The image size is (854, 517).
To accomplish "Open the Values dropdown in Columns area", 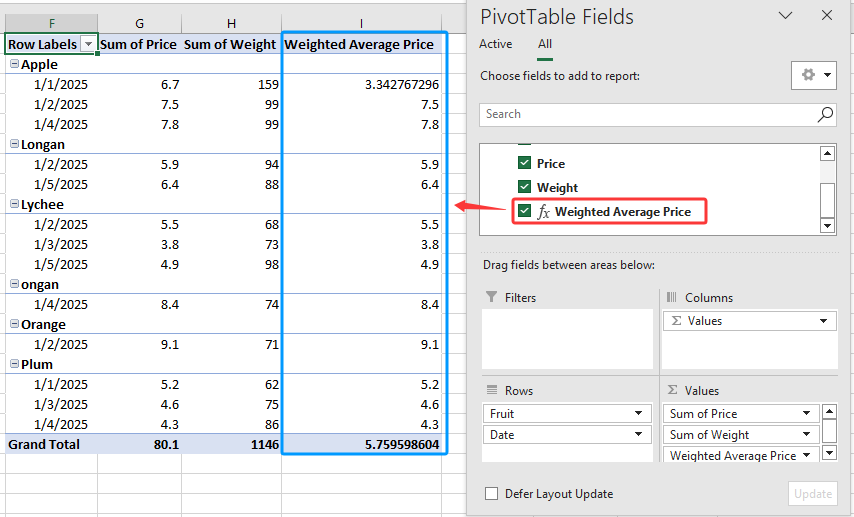I will [824, 321].
